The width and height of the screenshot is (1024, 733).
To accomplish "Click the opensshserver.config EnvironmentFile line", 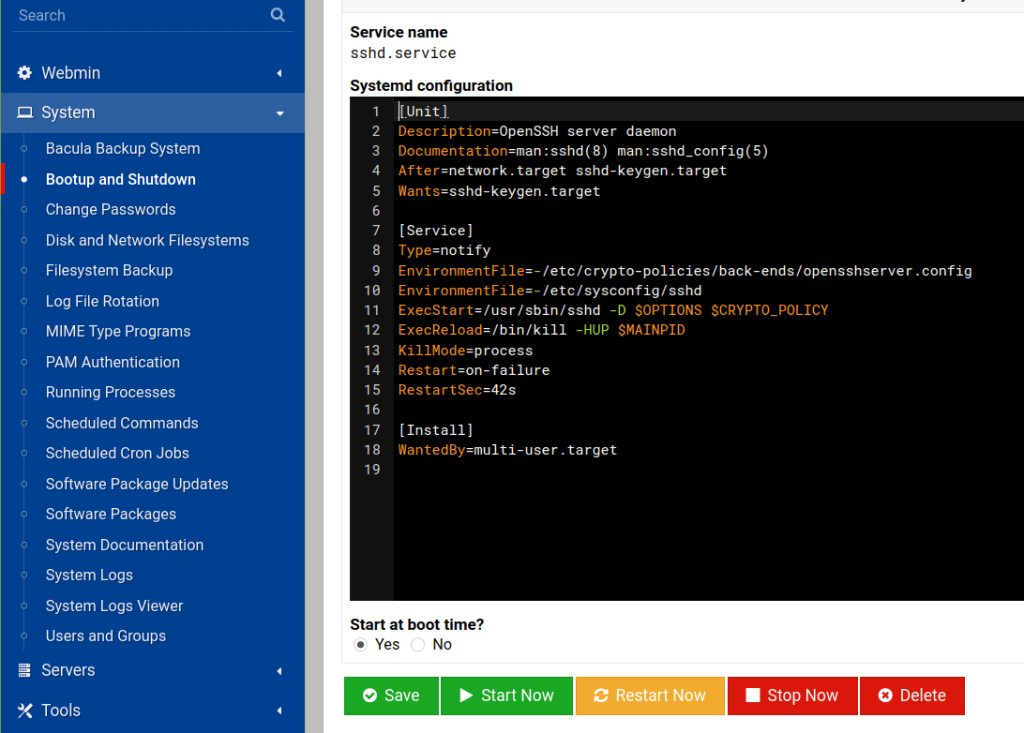I will (685, 270).
